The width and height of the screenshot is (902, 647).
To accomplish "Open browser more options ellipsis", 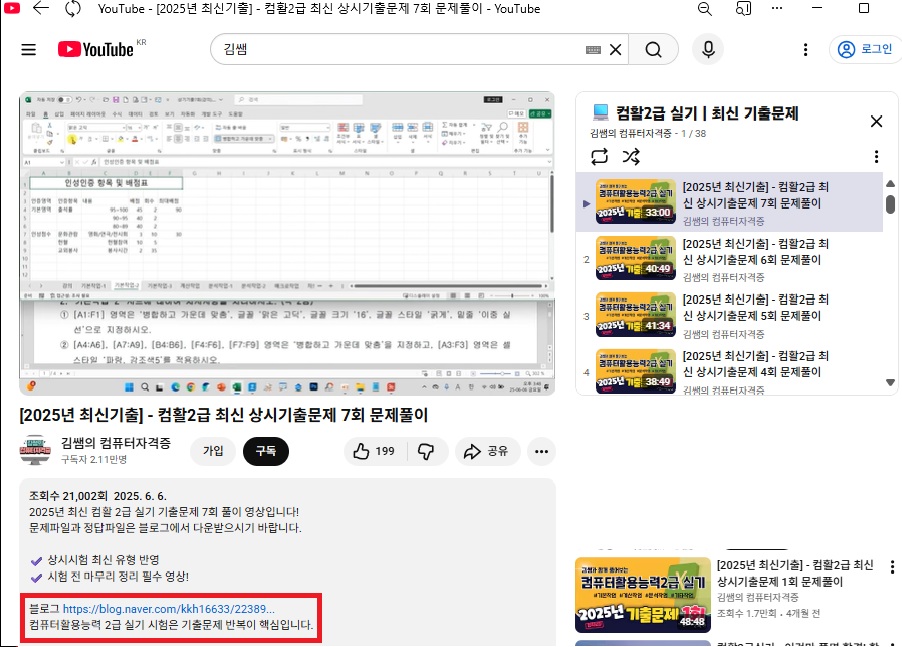I will pos(777,8).
